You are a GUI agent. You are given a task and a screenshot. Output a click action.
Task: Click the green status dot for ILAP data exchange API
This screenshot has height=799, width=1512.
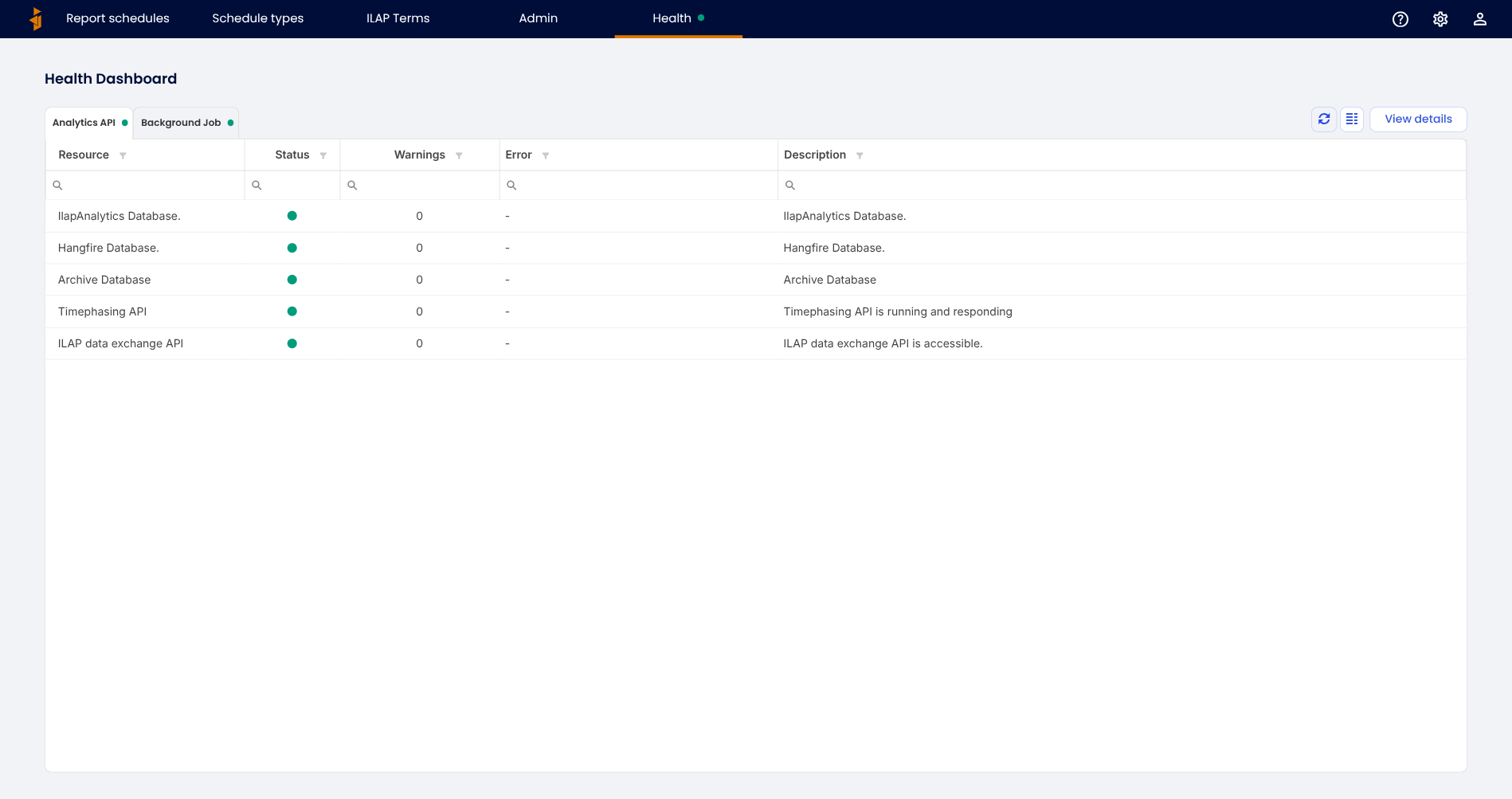292,343
